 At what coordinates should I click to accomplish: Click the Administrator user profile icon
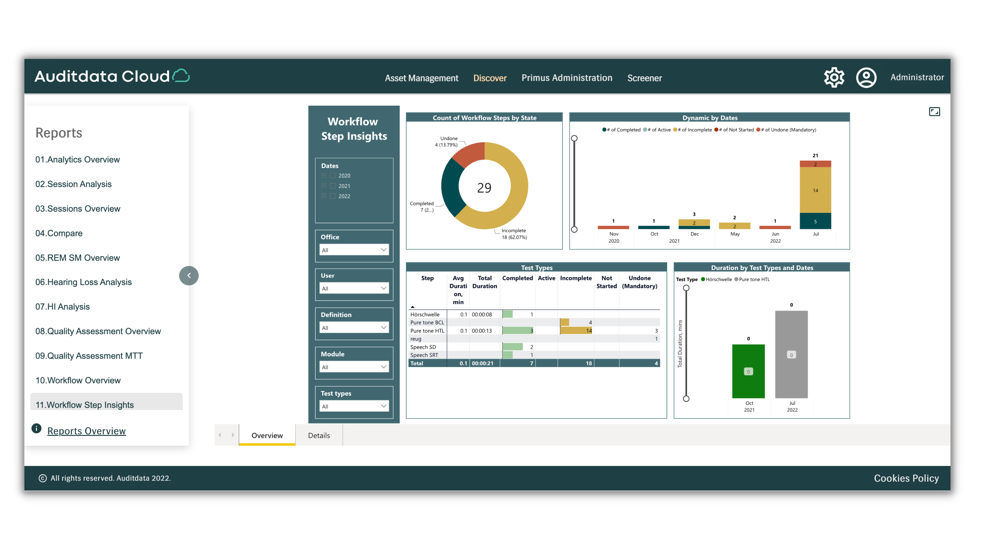click(x=866, y=77)
